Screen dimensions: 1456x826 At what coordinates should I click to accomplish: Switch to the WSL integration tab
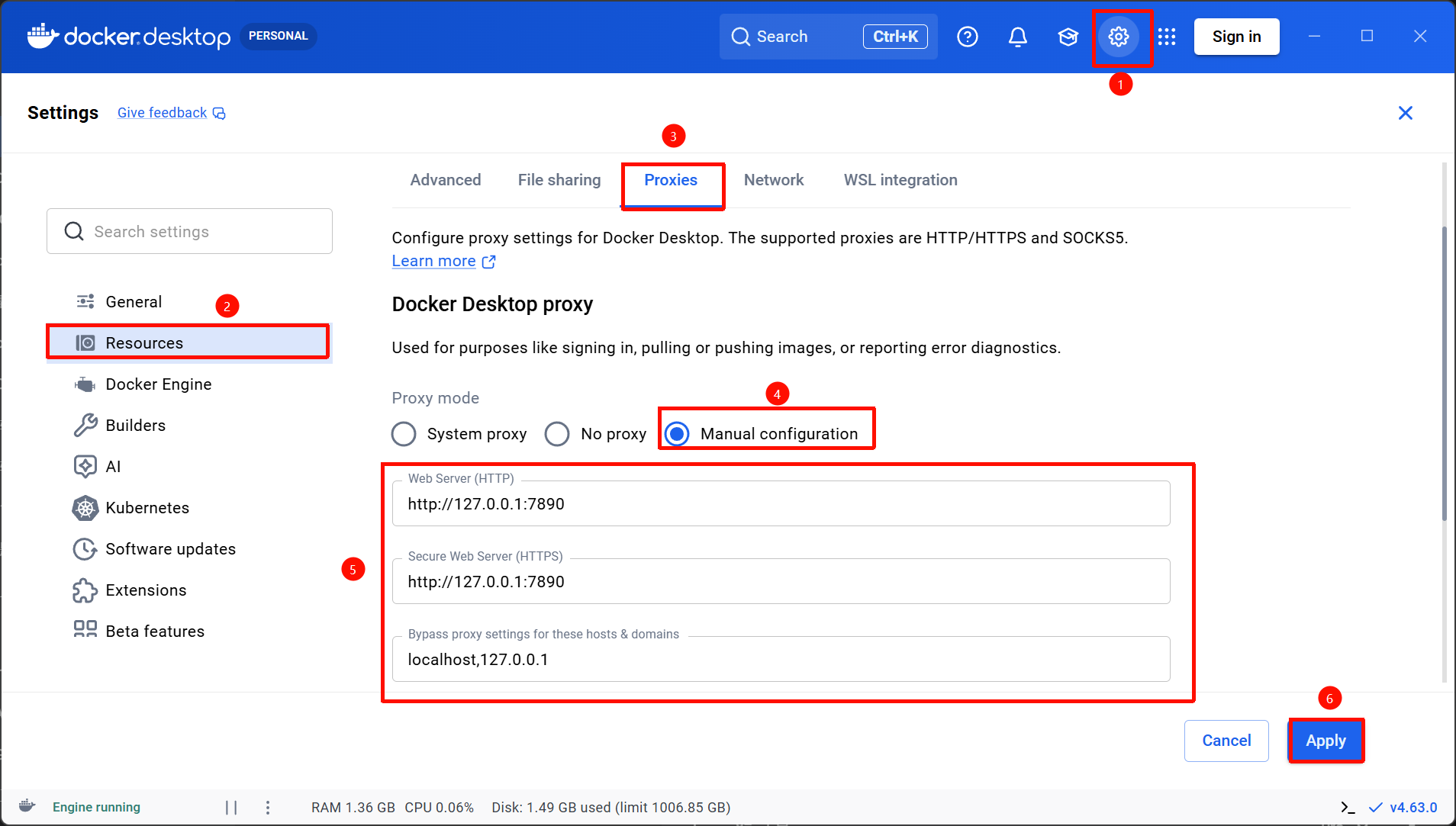pos(900,180)
